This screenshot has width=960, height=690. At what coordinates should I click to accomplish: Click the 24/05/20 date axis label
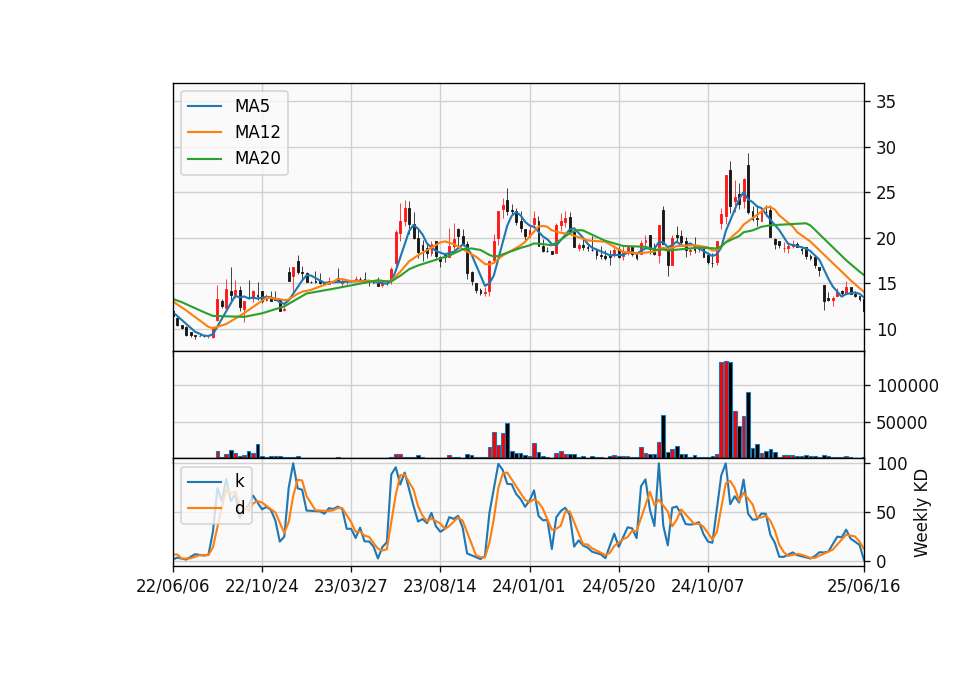(x=618, y=586)
